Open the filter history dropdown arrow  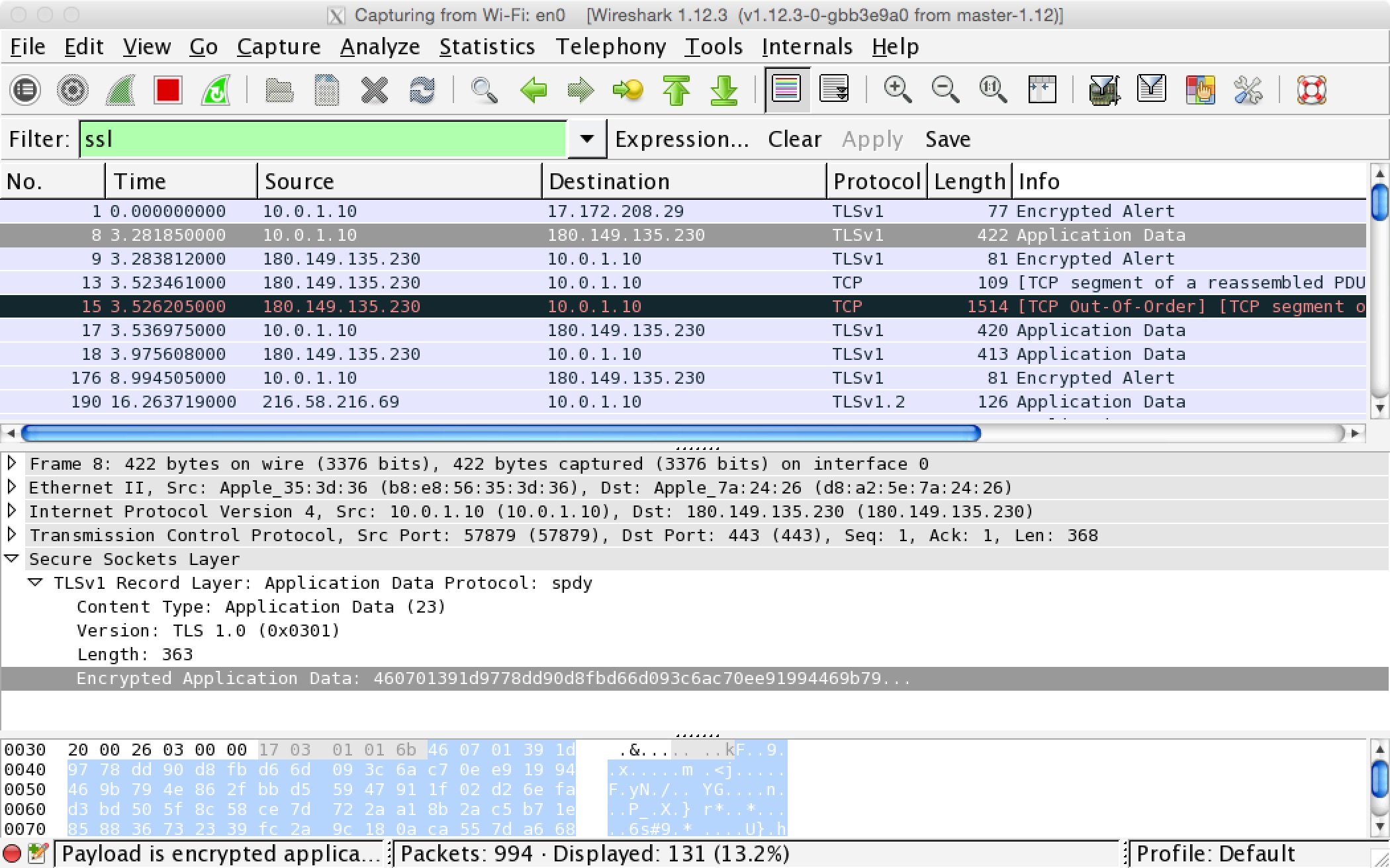pos(586,139)
